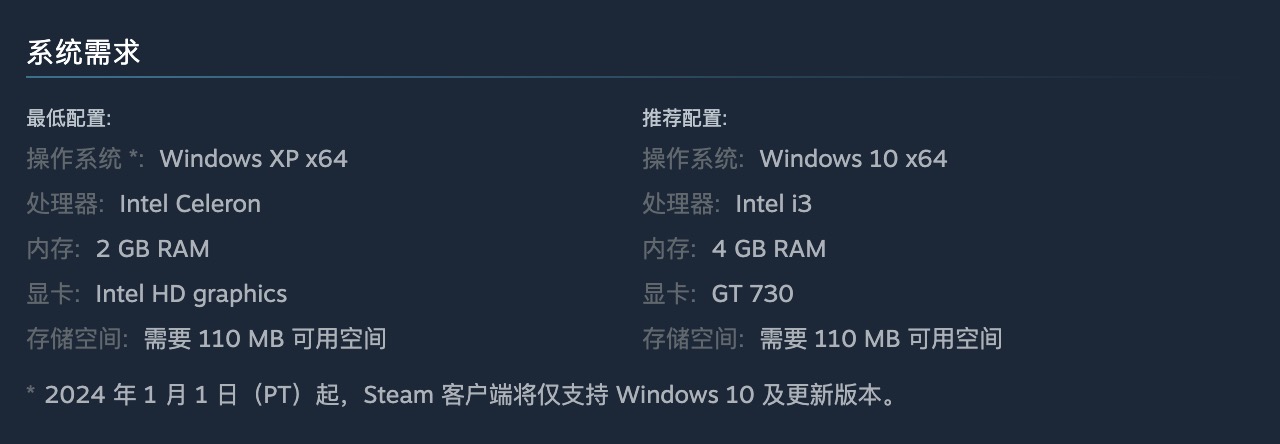Click the GT 730 graphics card value

[x=753, y=294]
